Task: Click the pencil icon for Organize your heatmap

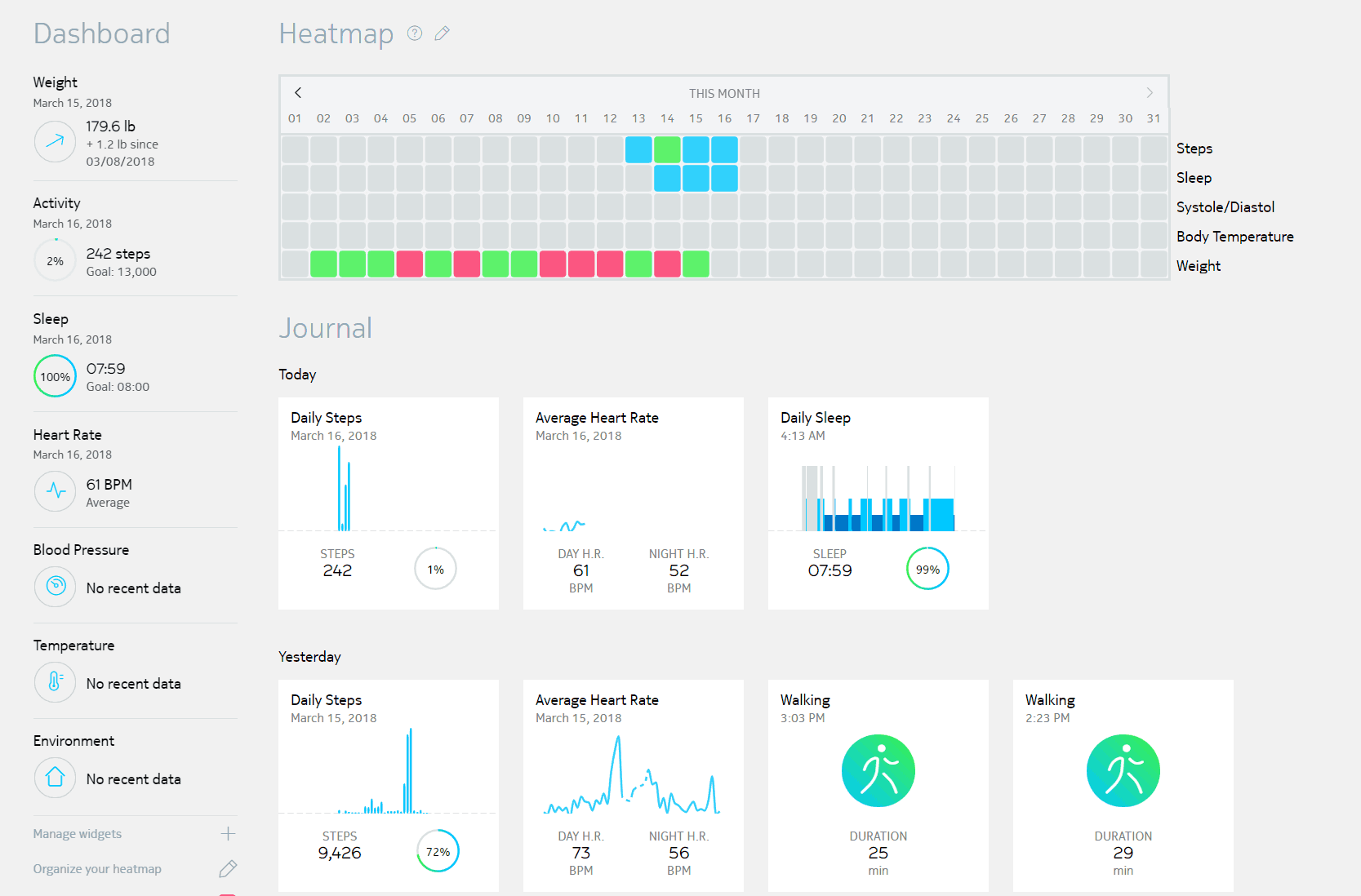Action: pyautogui.click(x=228, y=868)
